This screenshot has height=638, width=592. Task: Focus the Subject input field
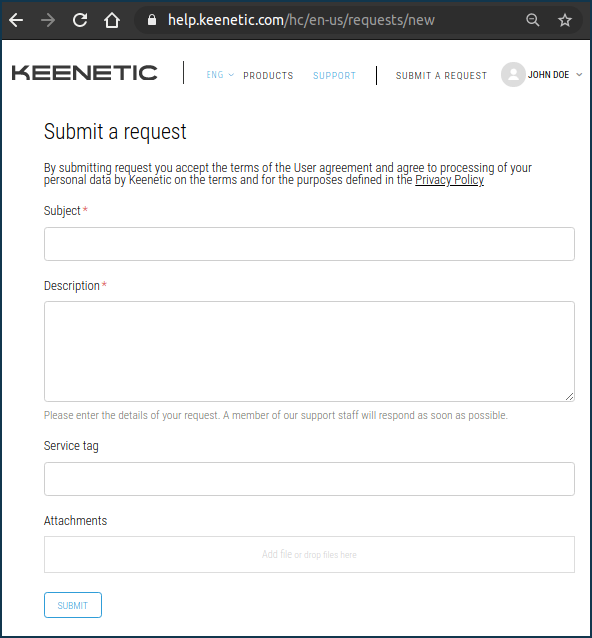point(309,244)
